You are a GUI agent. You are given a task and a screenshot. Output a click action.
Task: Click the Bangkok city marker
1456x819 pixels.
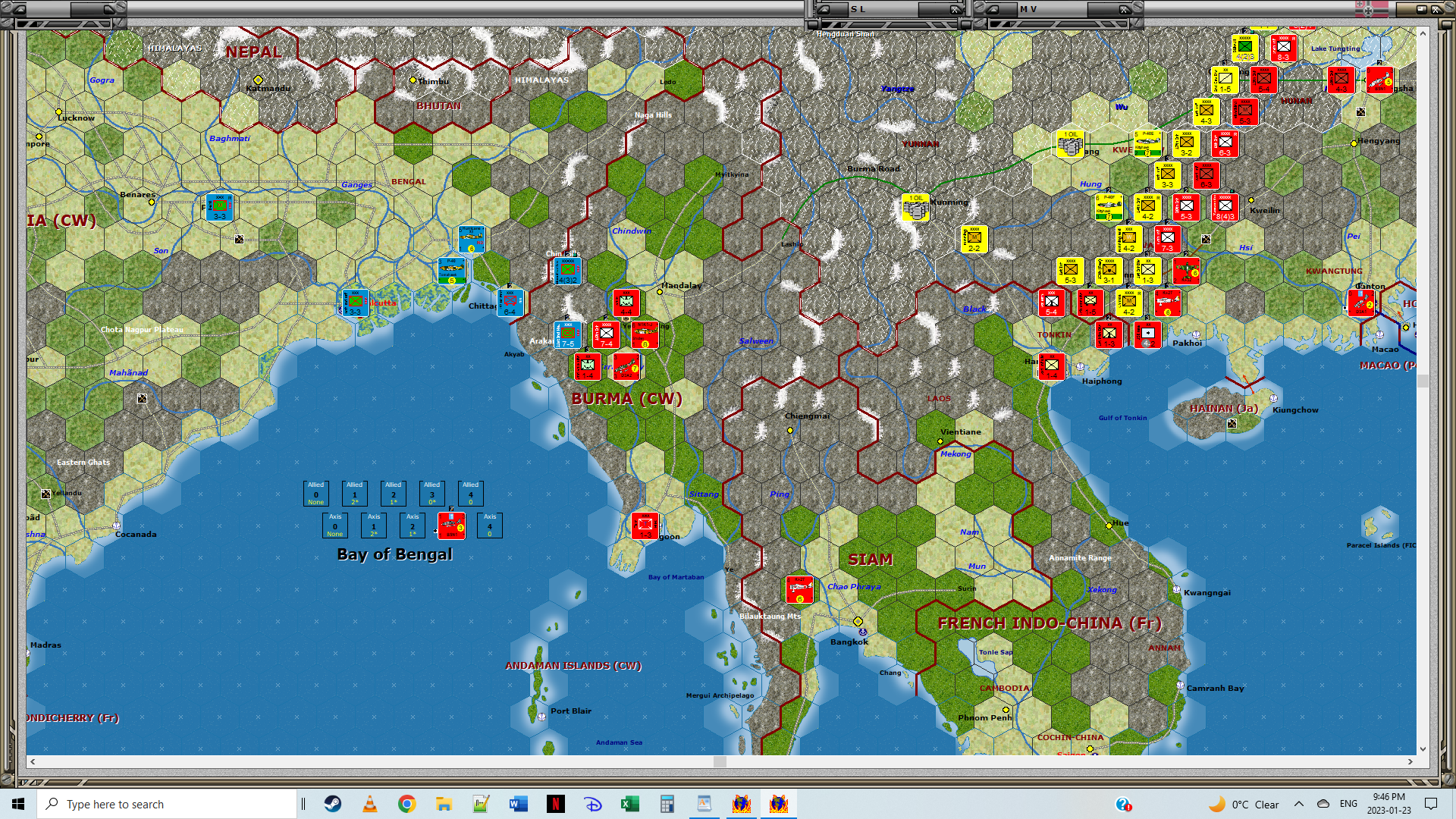[858, 621]
